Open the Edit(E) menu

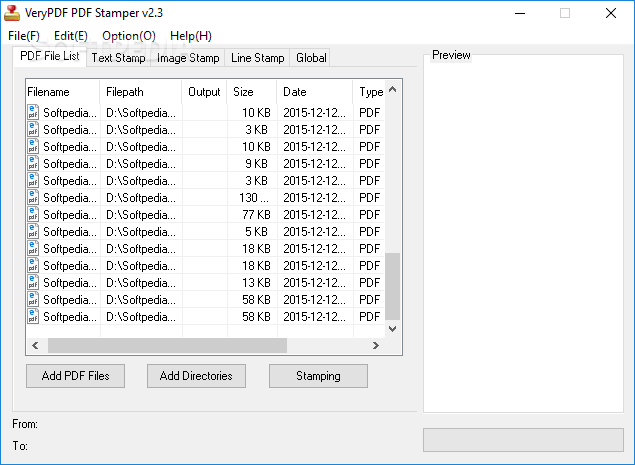point(70,36)
